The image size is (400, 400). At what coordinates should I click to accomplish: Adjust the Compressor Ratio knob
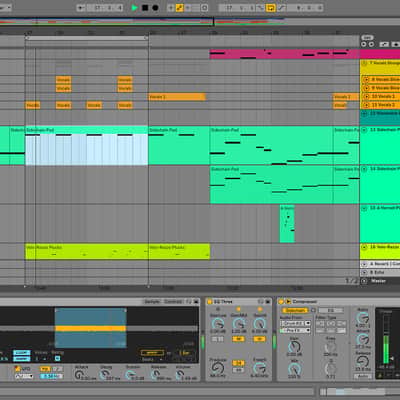click(x=363, y=318)
